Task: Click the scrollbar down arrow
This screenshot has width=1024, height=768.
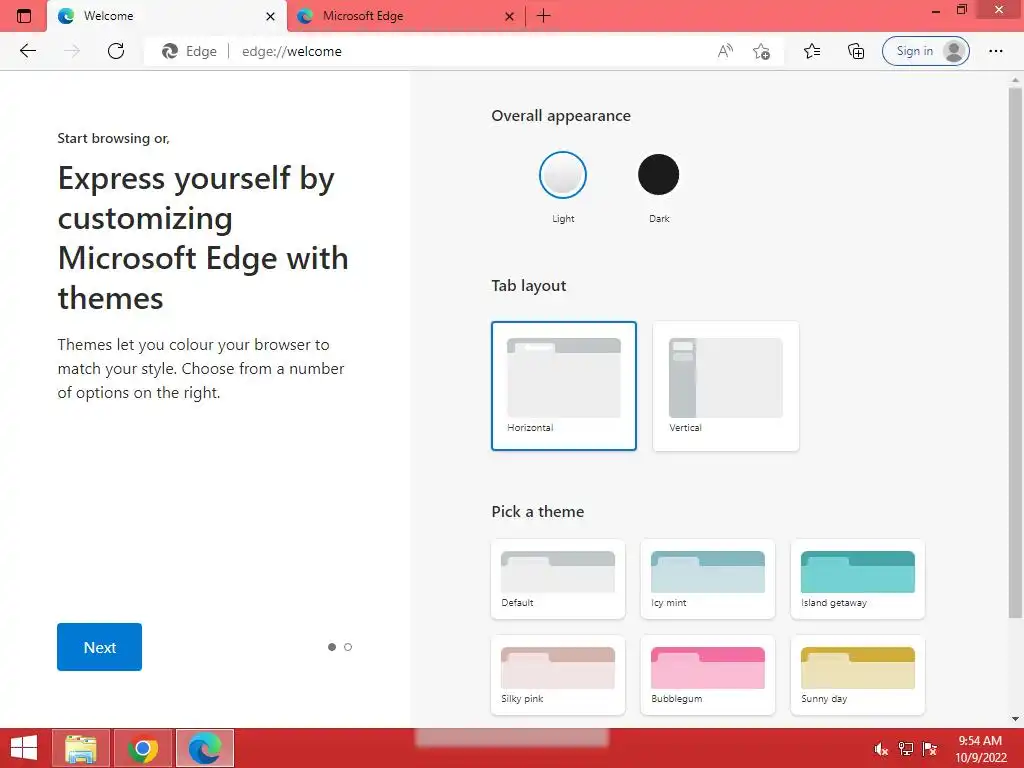Action: tap(1015, 720)
